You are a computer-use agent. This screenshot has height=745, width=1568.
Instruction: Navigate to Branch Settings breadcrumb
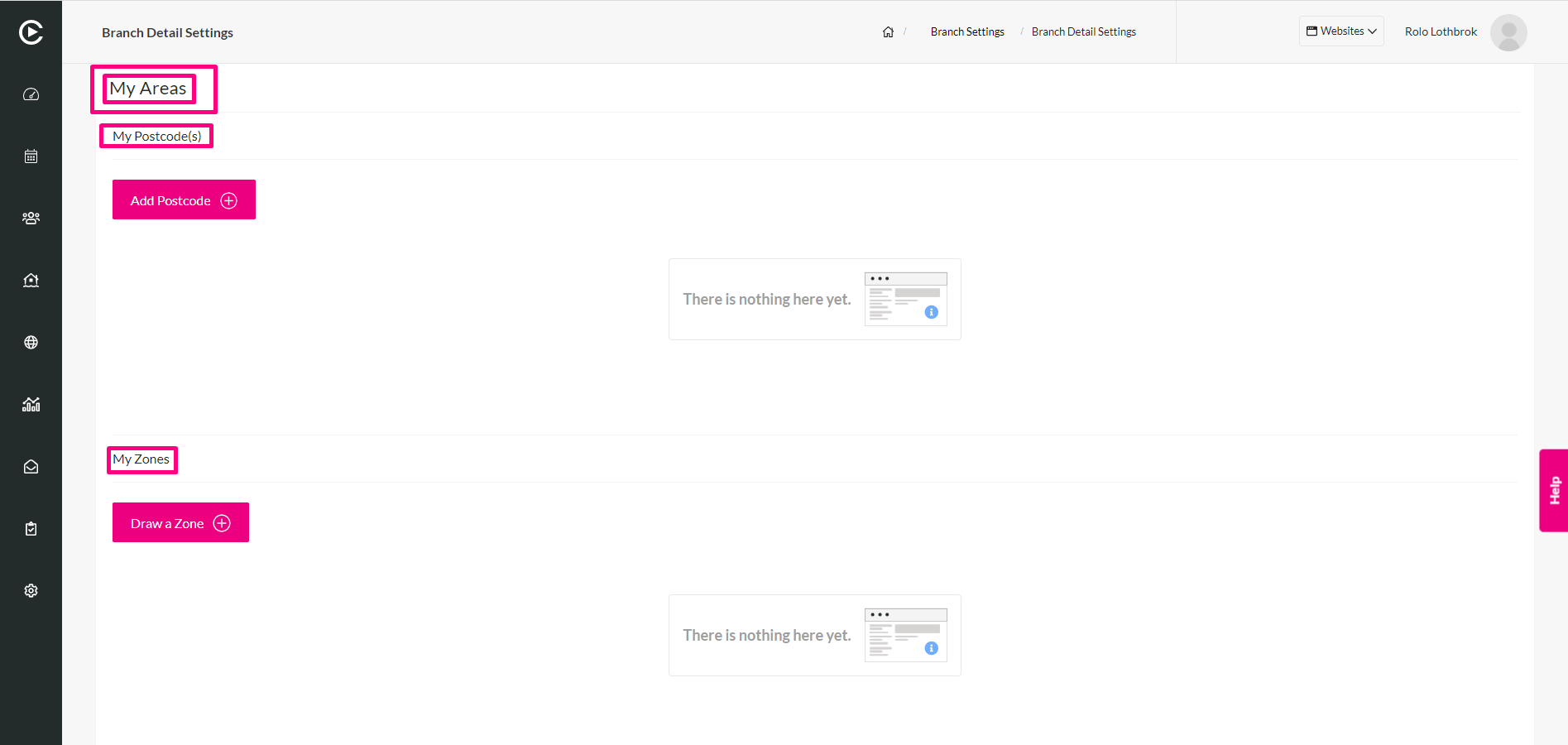click(967, 32)
